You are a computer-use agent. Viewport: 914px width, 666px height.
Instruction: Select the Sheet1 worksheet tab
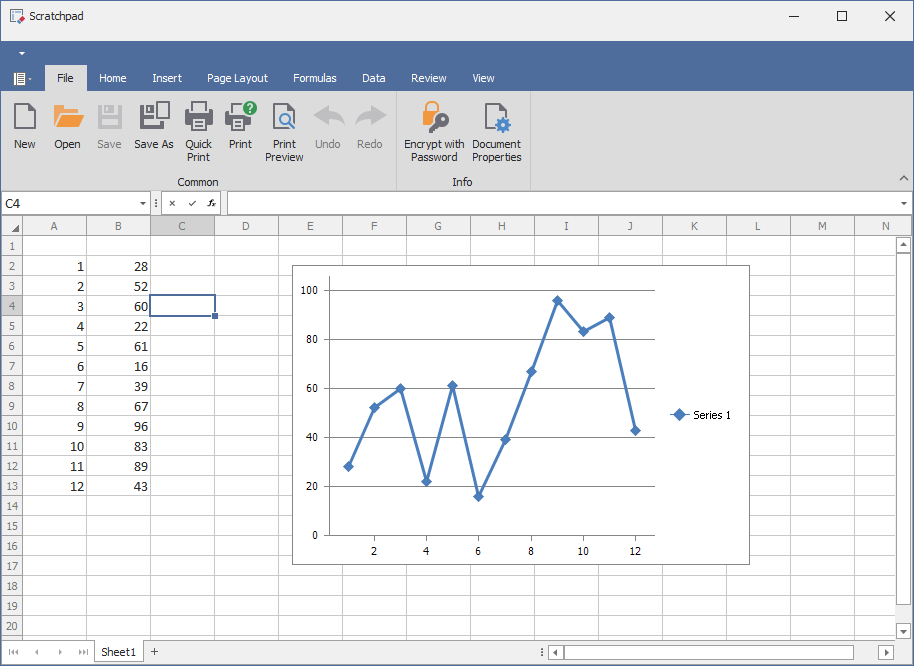118,652
